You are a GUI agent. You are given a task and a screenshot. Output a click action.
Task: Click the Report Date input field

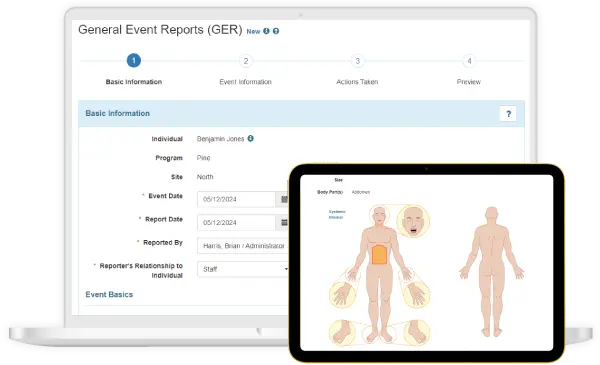pos(236,223)
